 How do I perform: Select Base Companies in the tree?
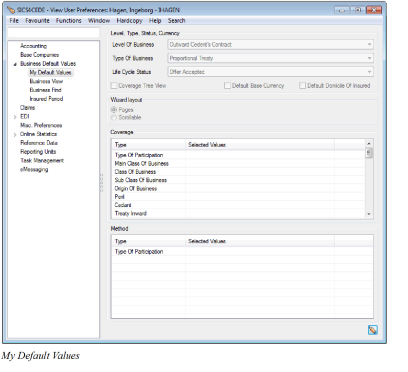coord(39,55)
